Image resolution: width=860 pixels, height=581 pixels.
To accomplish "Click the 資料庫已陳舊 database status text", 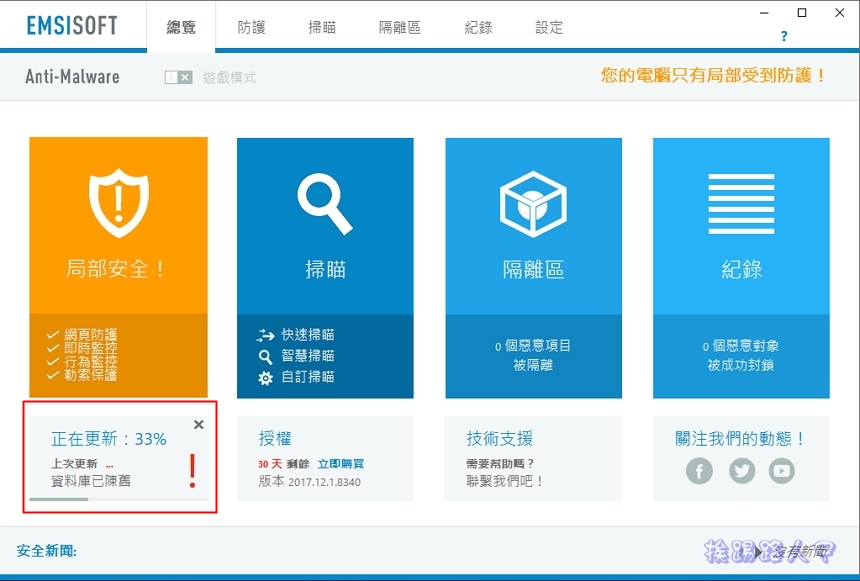I will point(90,481).
